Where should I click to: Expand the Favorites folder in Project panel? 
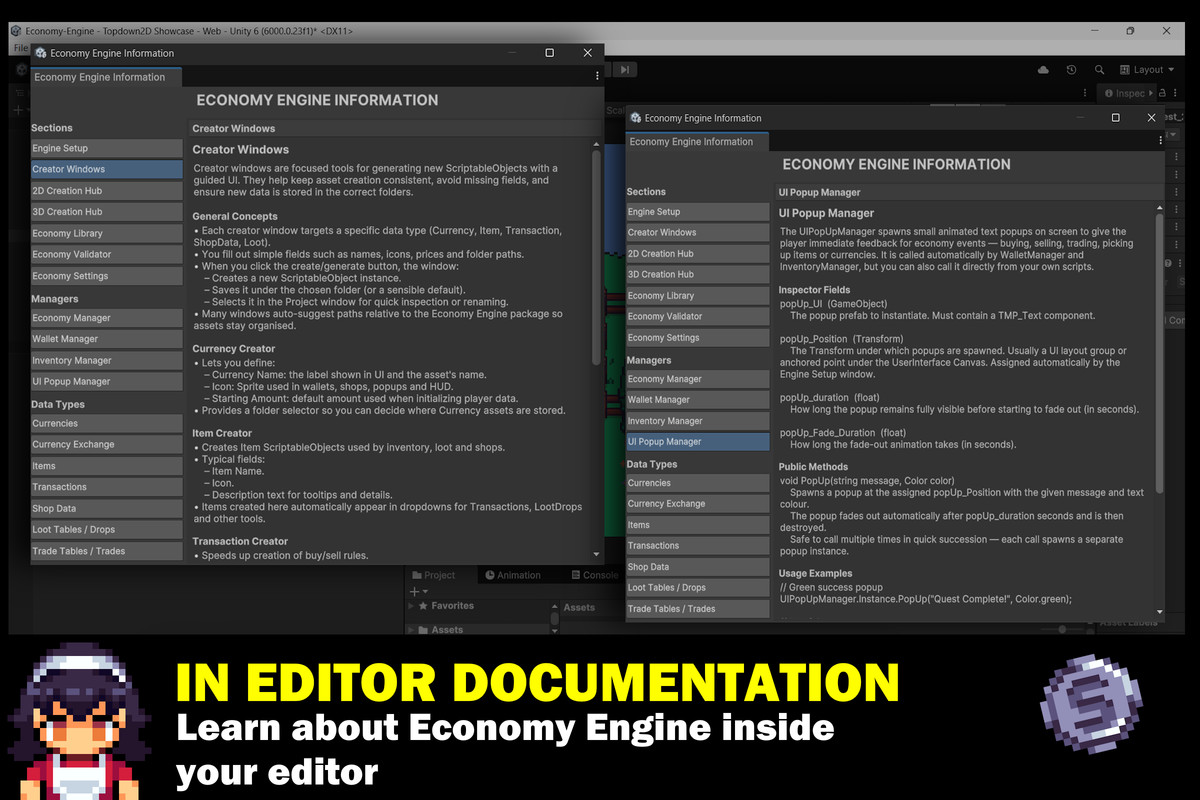pyautogui.click(x=411, y=606)
